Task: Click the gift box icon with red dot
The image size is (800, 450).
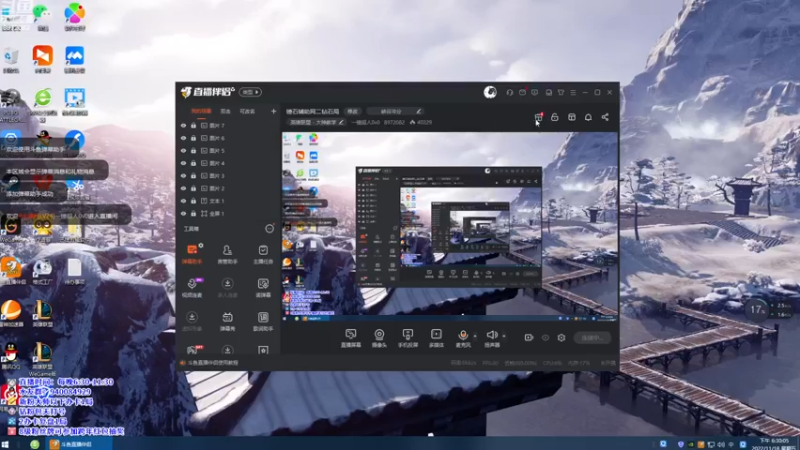Action: (x=538, y=117)
